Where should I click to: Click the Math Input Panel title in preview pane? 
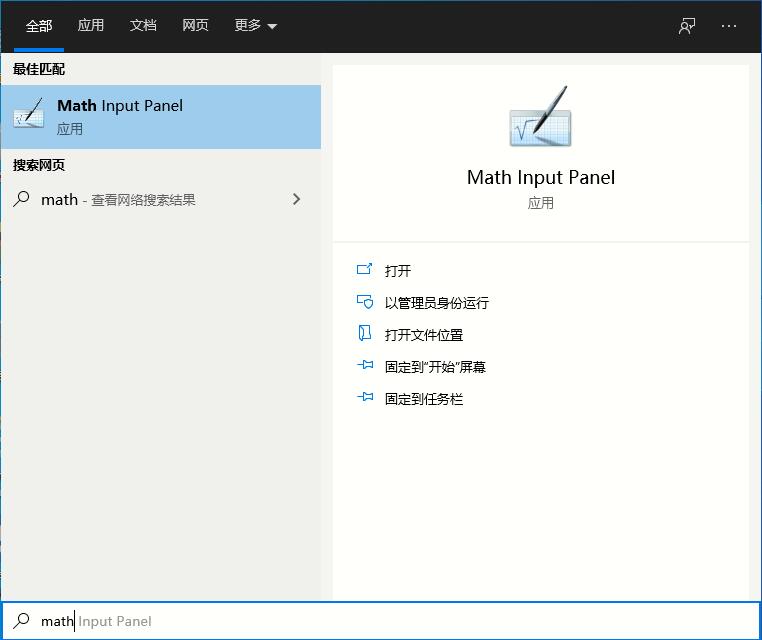540,178
